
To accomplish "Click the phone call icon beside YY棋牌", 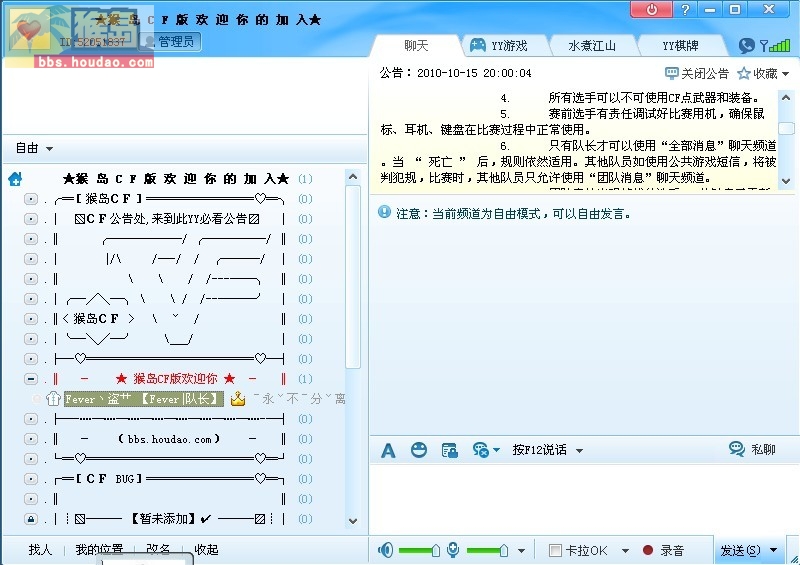I will click(746, 46).
